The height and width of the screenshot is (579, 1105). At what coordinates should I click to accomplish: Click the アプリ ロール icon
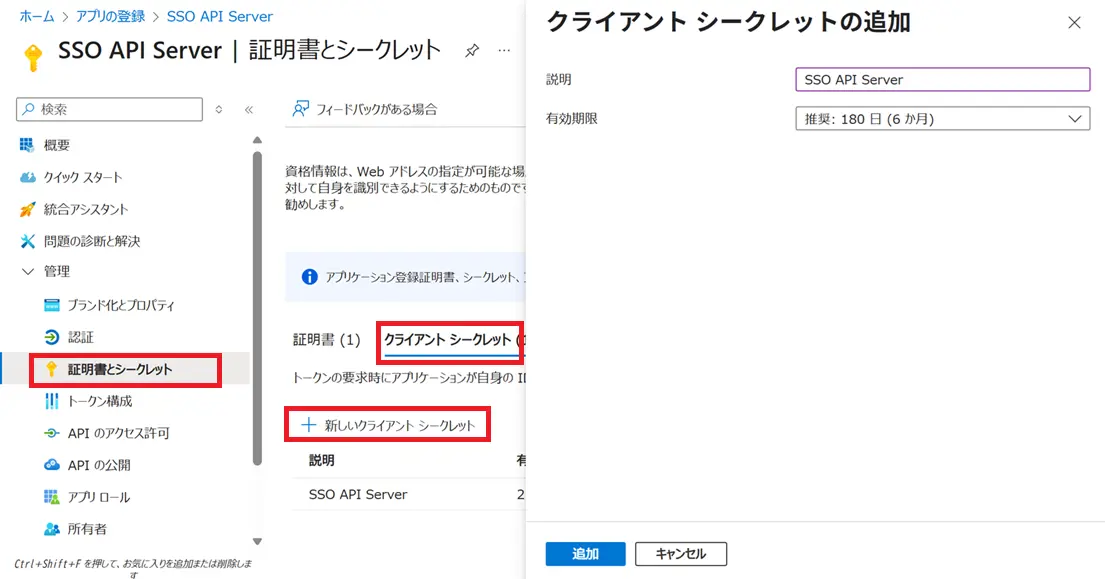[x=51, y=497]
